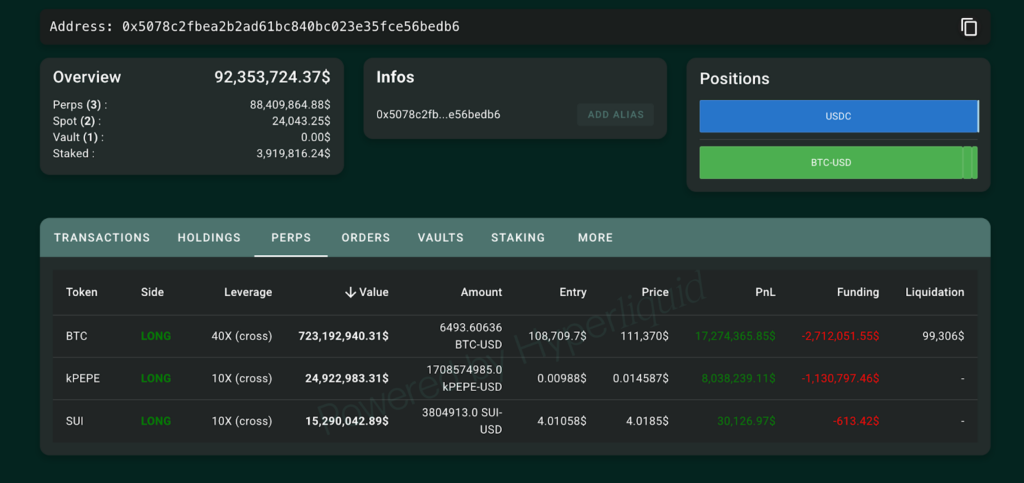The width and height of the screenshot is (1024, 483).
Task: Click kPEPE position value 24,922,983.31$
Action: point(347,379)
